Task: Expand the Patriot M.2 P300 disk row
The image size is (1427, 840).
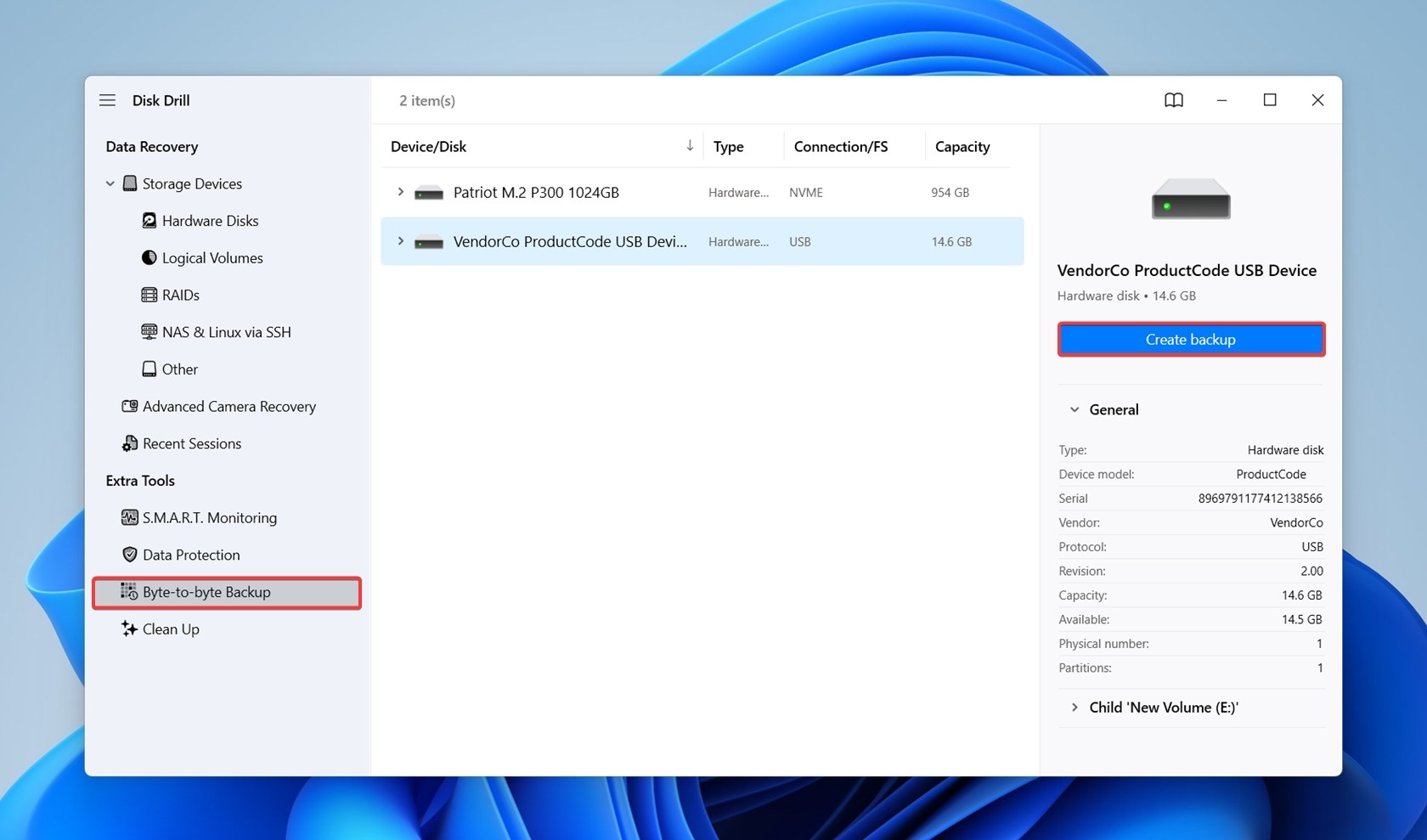Action: (401, 192)
